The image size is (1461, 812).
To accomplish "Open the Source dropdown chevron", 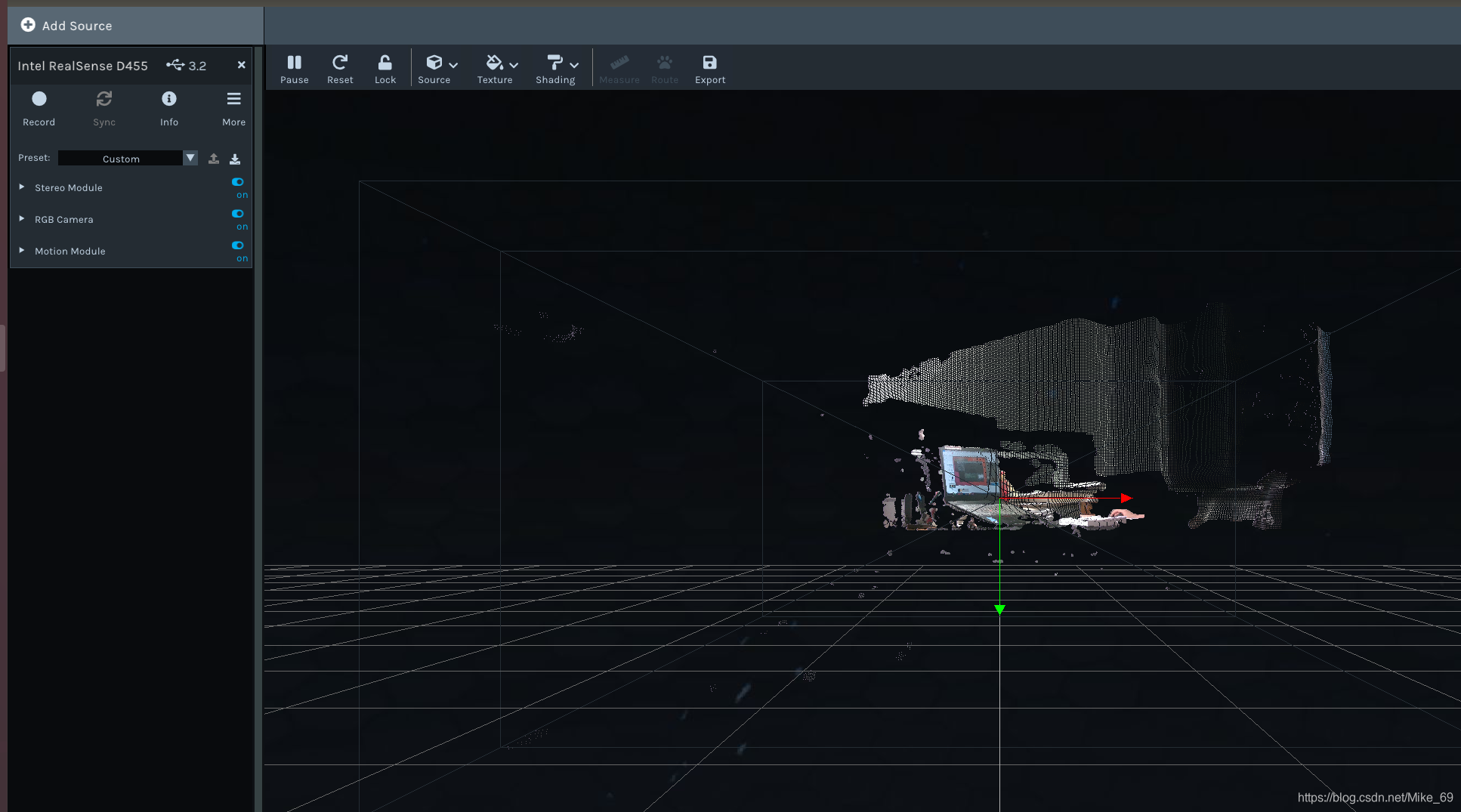I will pos(453,66).
